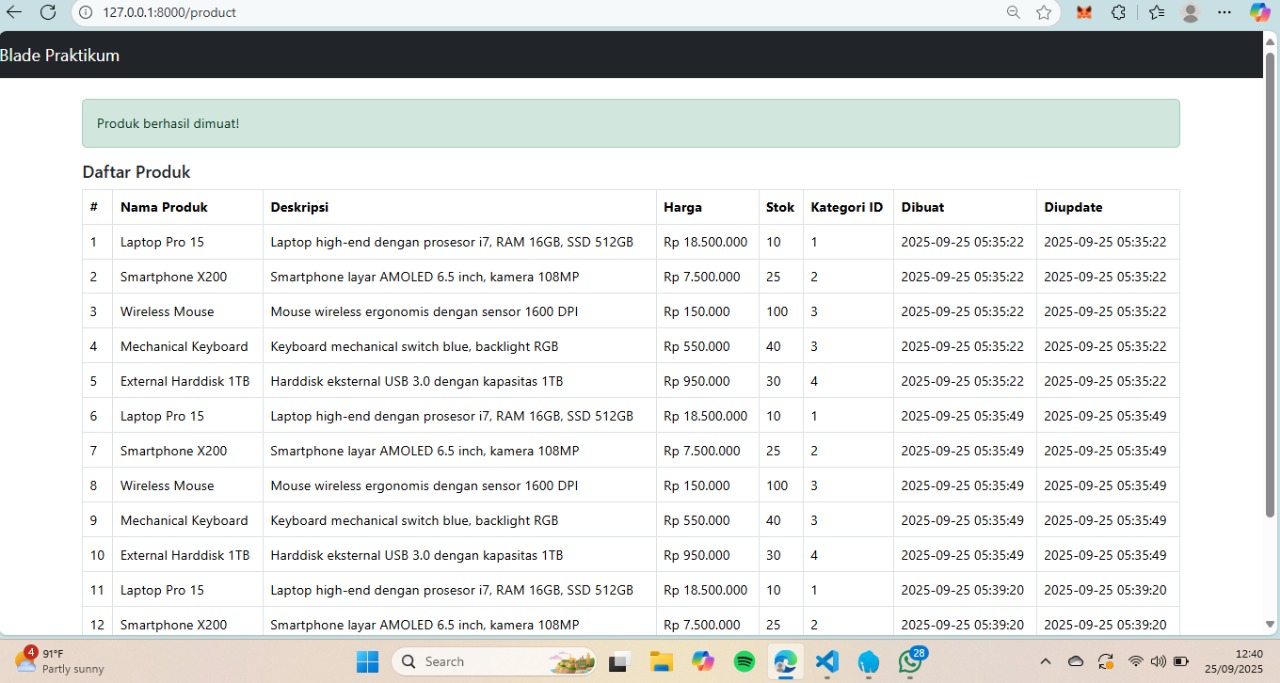Click the scrollbar down arrow

[x=1270, y=625]
